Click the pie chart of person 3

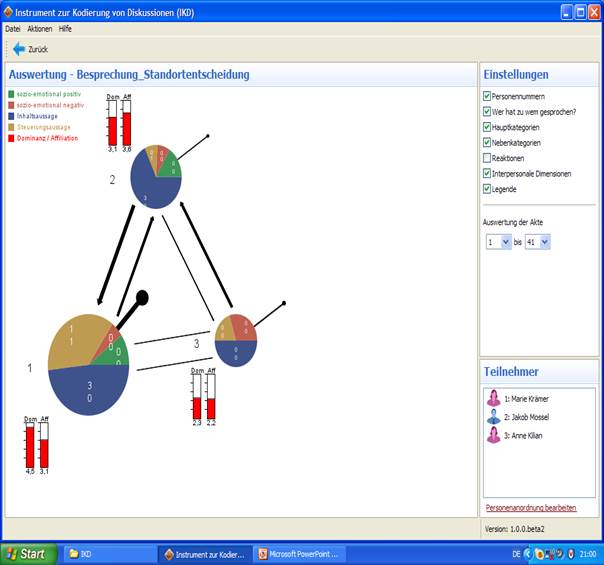pos(236,340)
